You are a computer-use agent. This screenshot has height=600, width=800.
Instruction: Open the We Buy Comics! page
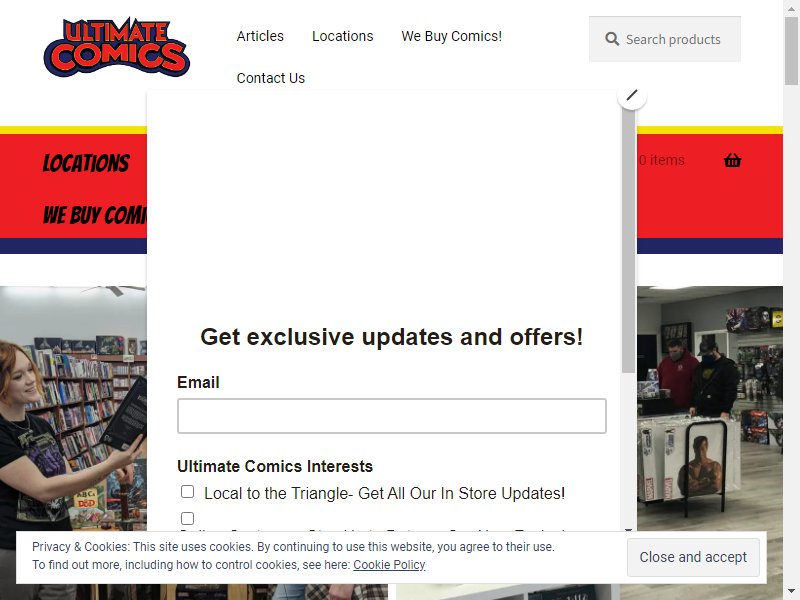(x=451, y=36)
